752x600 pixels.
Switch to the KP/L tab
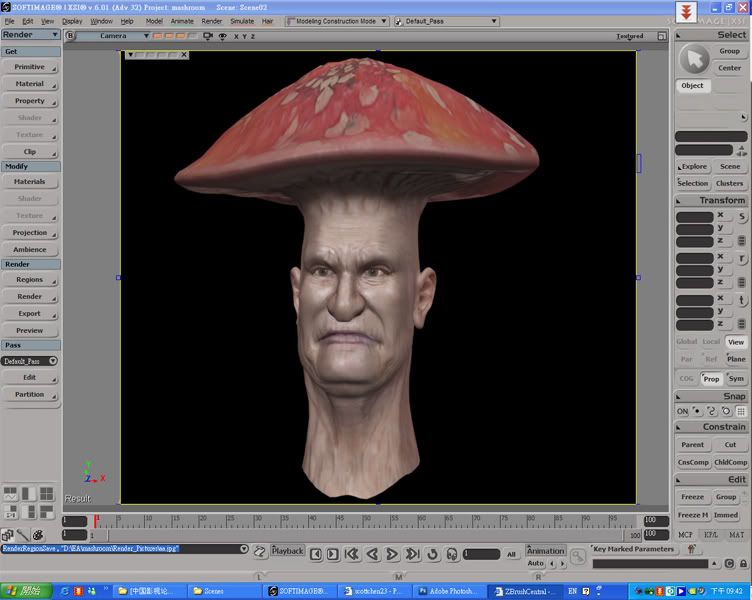click(711, 535)
